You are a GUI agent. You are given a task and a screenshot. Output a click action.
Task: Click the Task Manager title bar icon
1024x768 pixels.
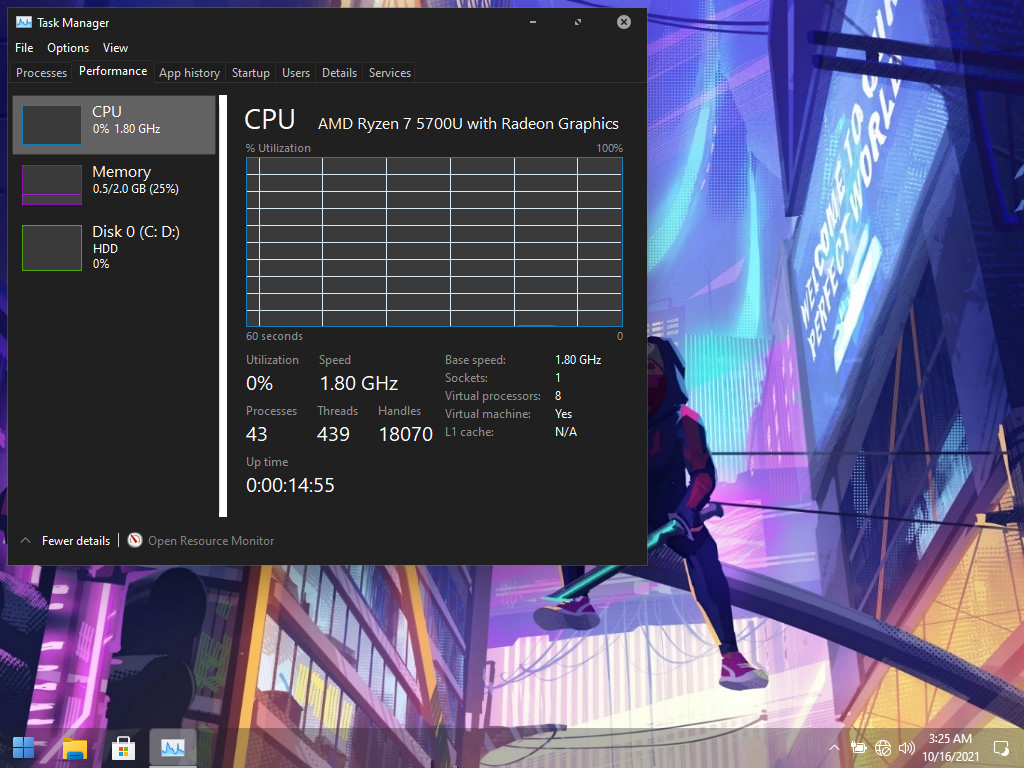pos(24,22)
